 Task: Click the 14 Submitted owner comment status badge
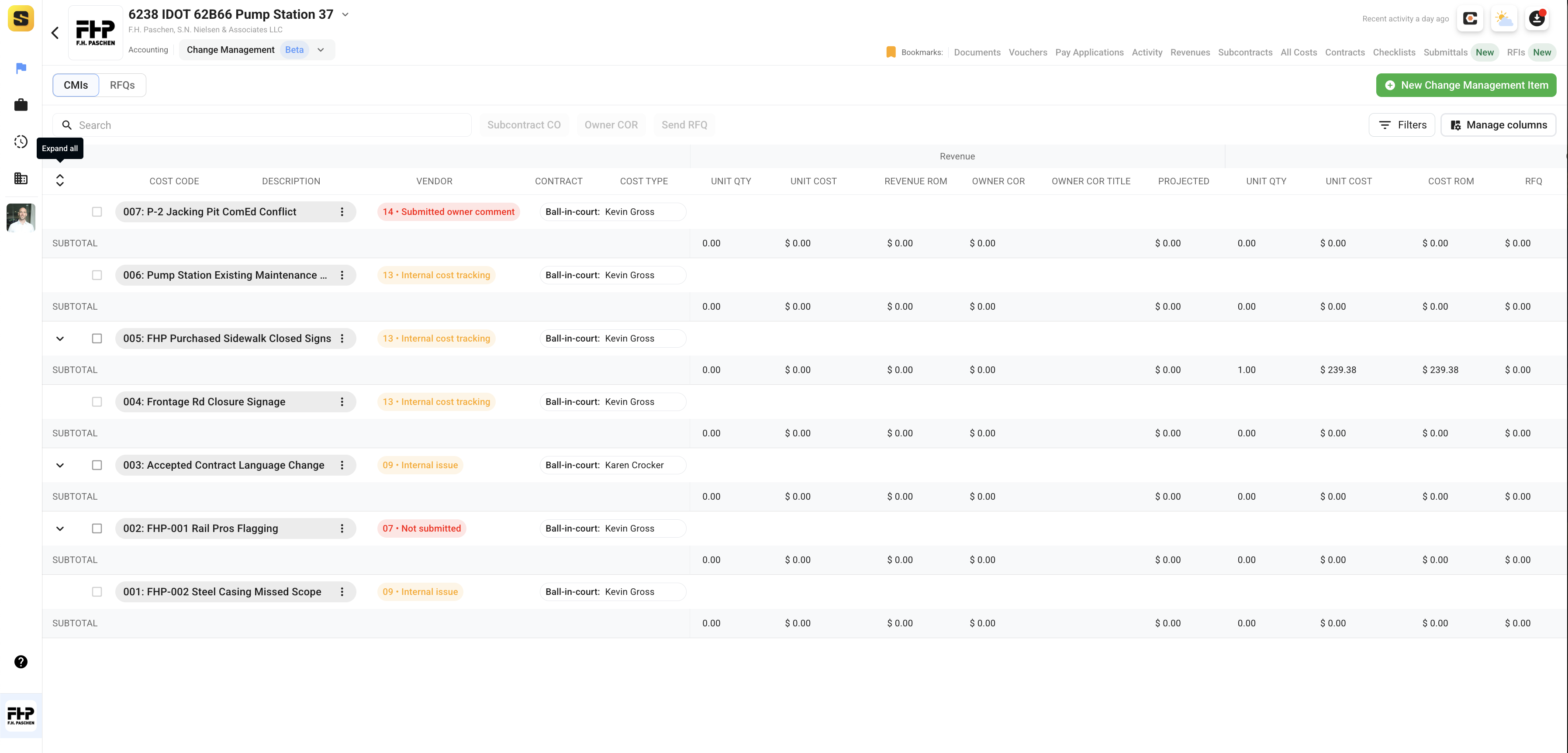[448, 212]
